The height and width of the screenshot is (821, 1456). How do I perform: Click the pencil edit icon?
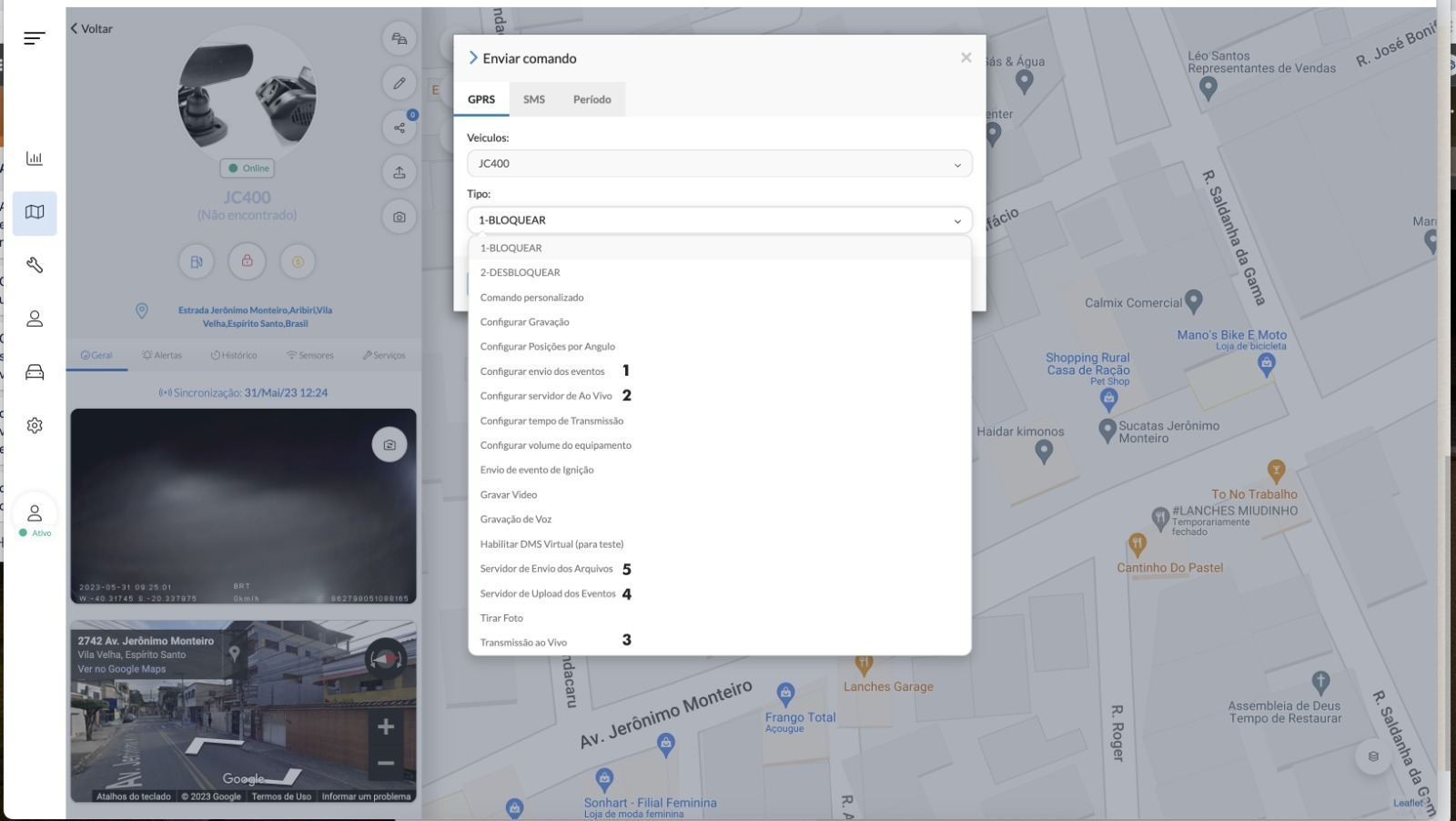pos(399,83)
